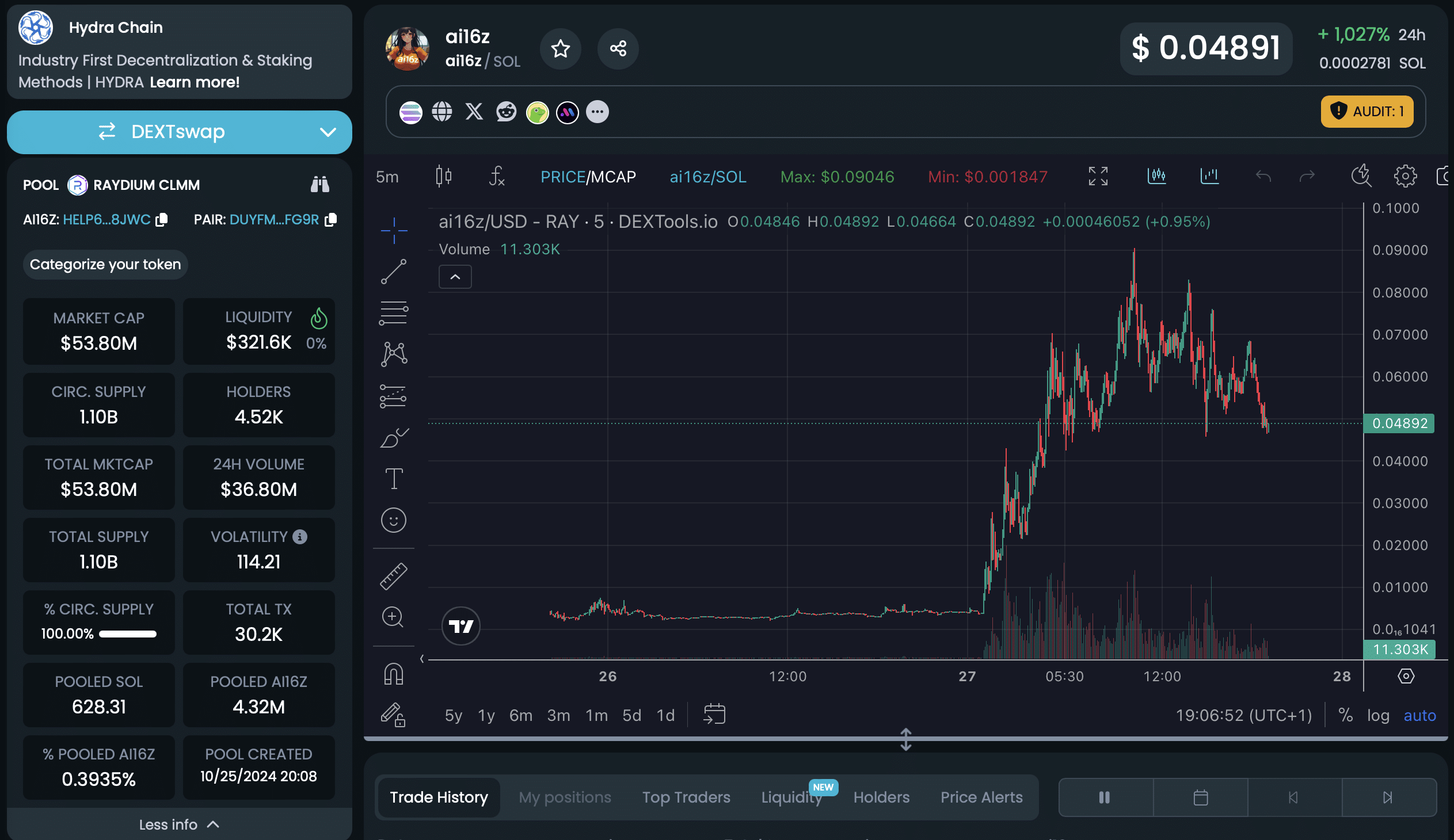Viewport: 1454px width, 840px height.
Task: Open the X (Twitter) social icon
Action: pyautogui.click(x=474, y=111)
